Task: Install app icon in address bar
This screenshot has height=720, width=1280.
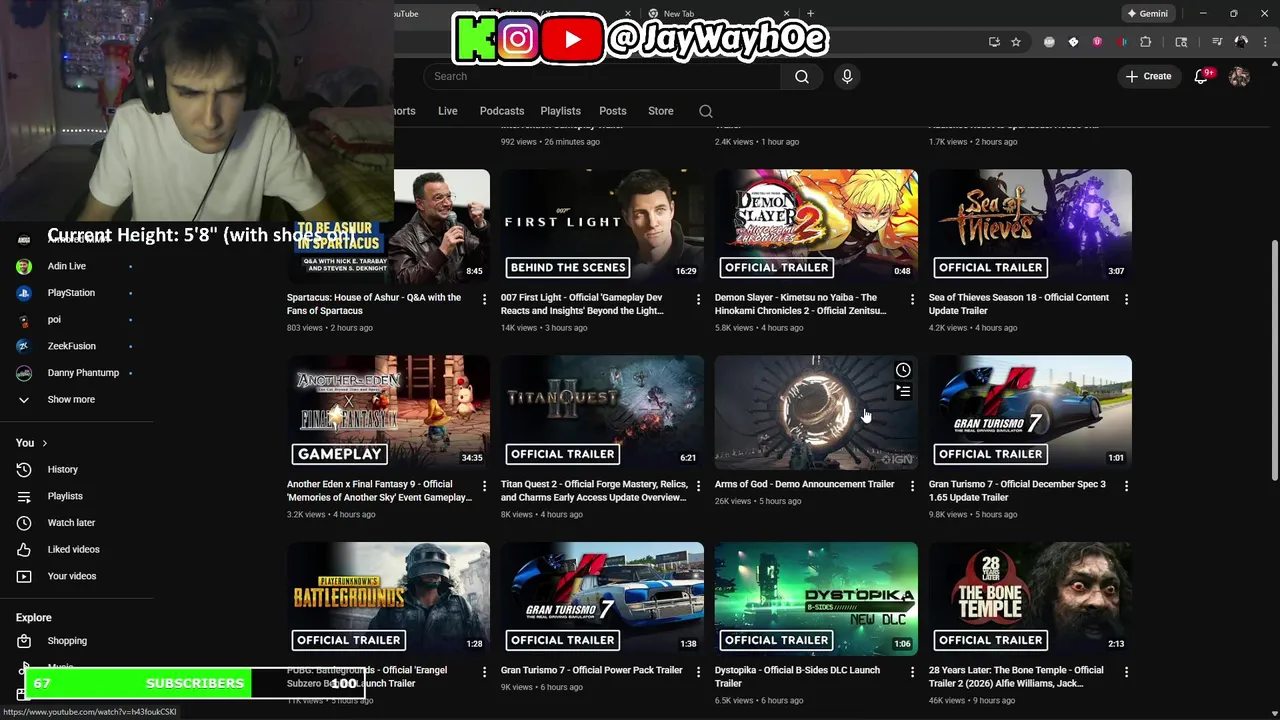Action: tap(994, 42)
